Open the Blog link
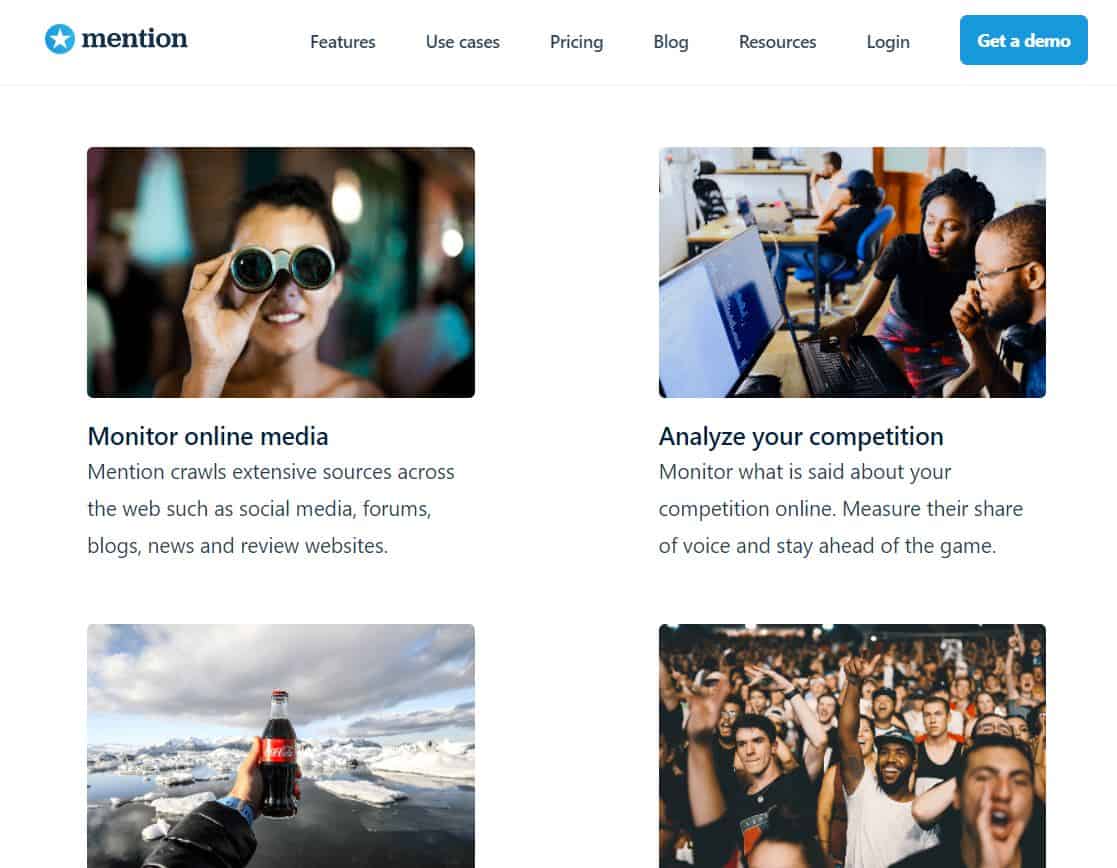Viewport: 1117px width, 868px height. (x=671, y=42)
